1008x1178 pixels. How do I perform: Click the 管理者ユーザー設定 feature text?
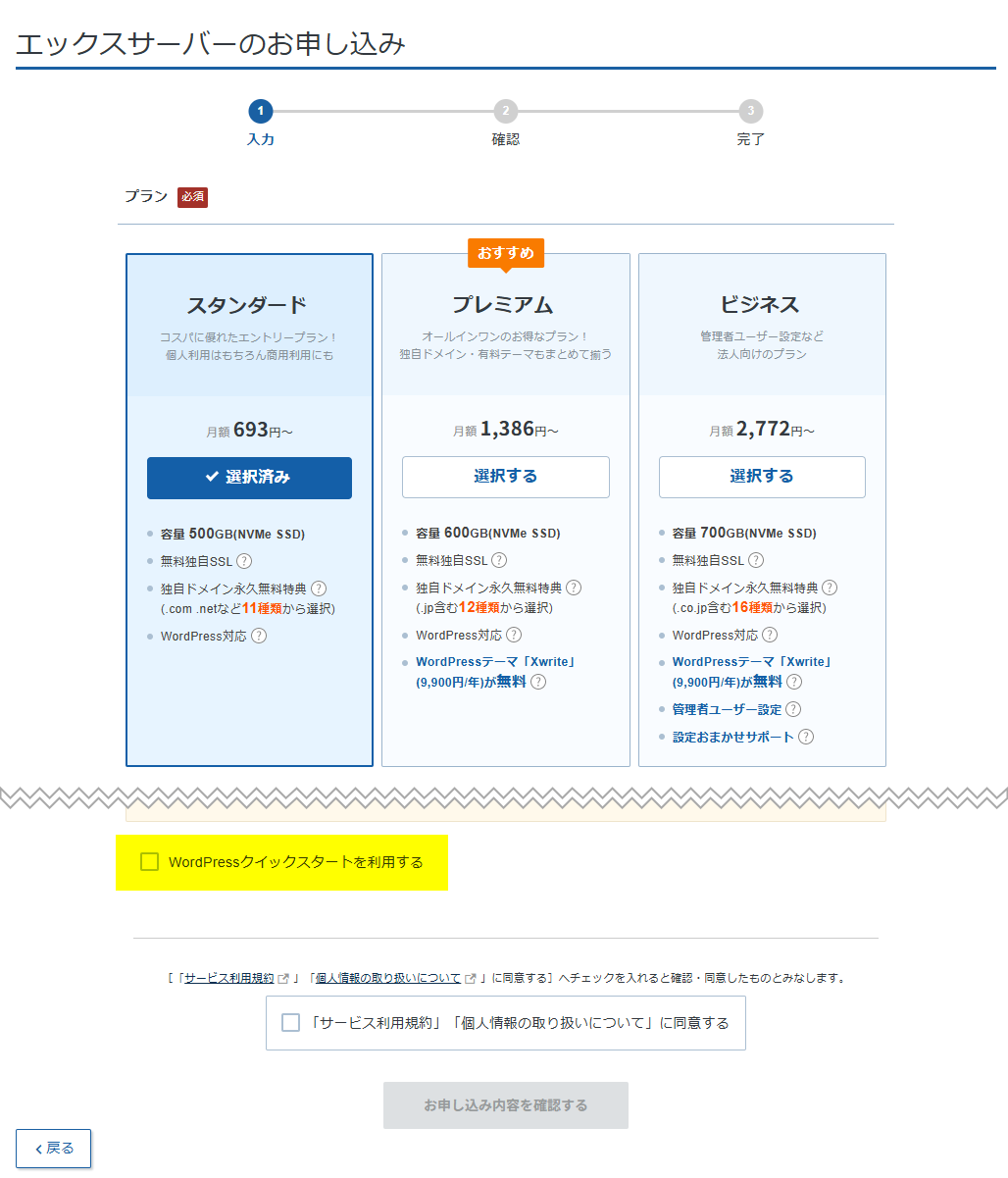click(x=727, y=709)
